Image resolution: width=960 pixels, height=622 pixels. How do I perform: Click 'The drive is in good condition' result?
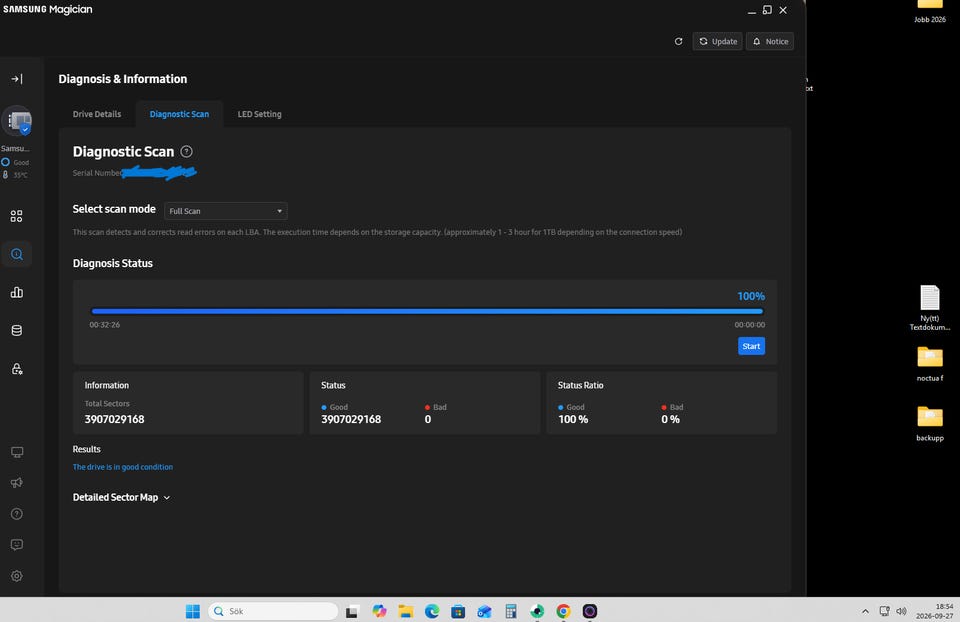tap(122, 467)
